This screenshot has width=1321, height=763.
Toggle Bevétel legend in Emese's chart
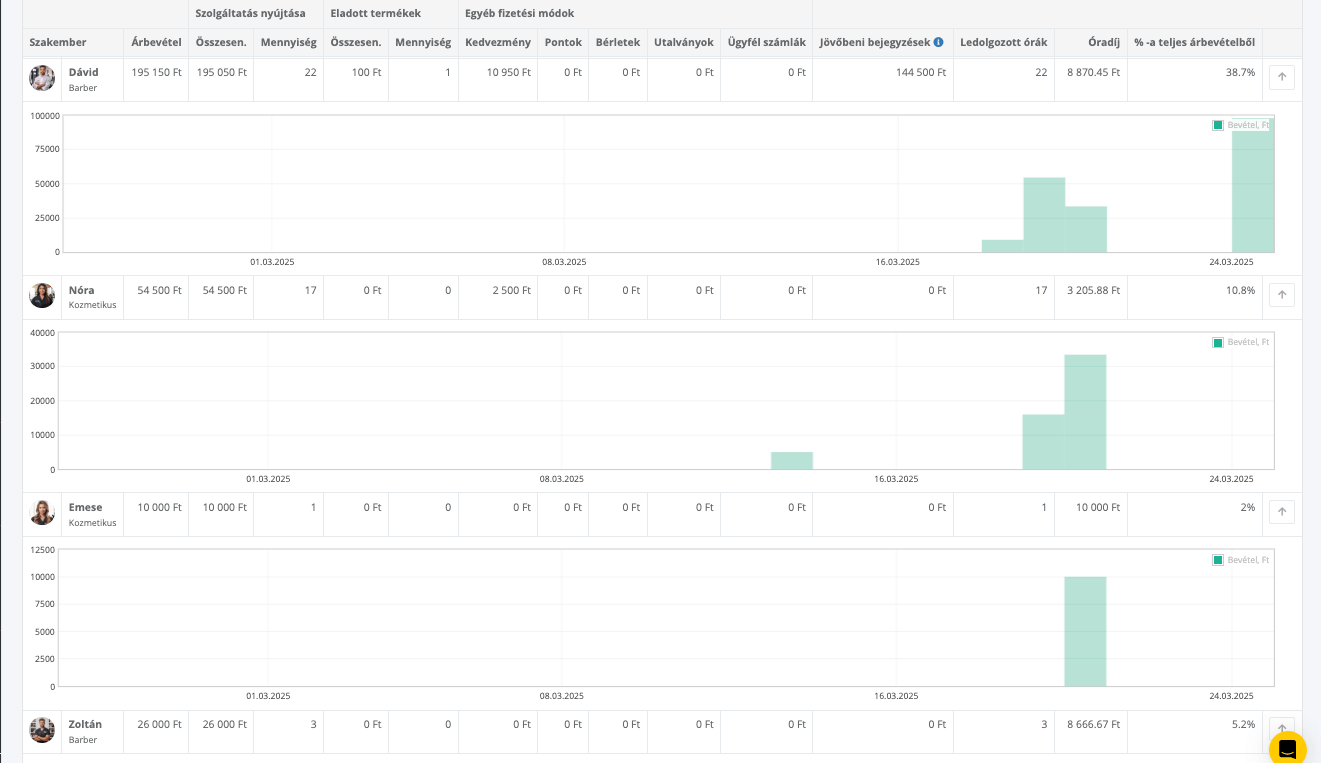[1240, 560]
